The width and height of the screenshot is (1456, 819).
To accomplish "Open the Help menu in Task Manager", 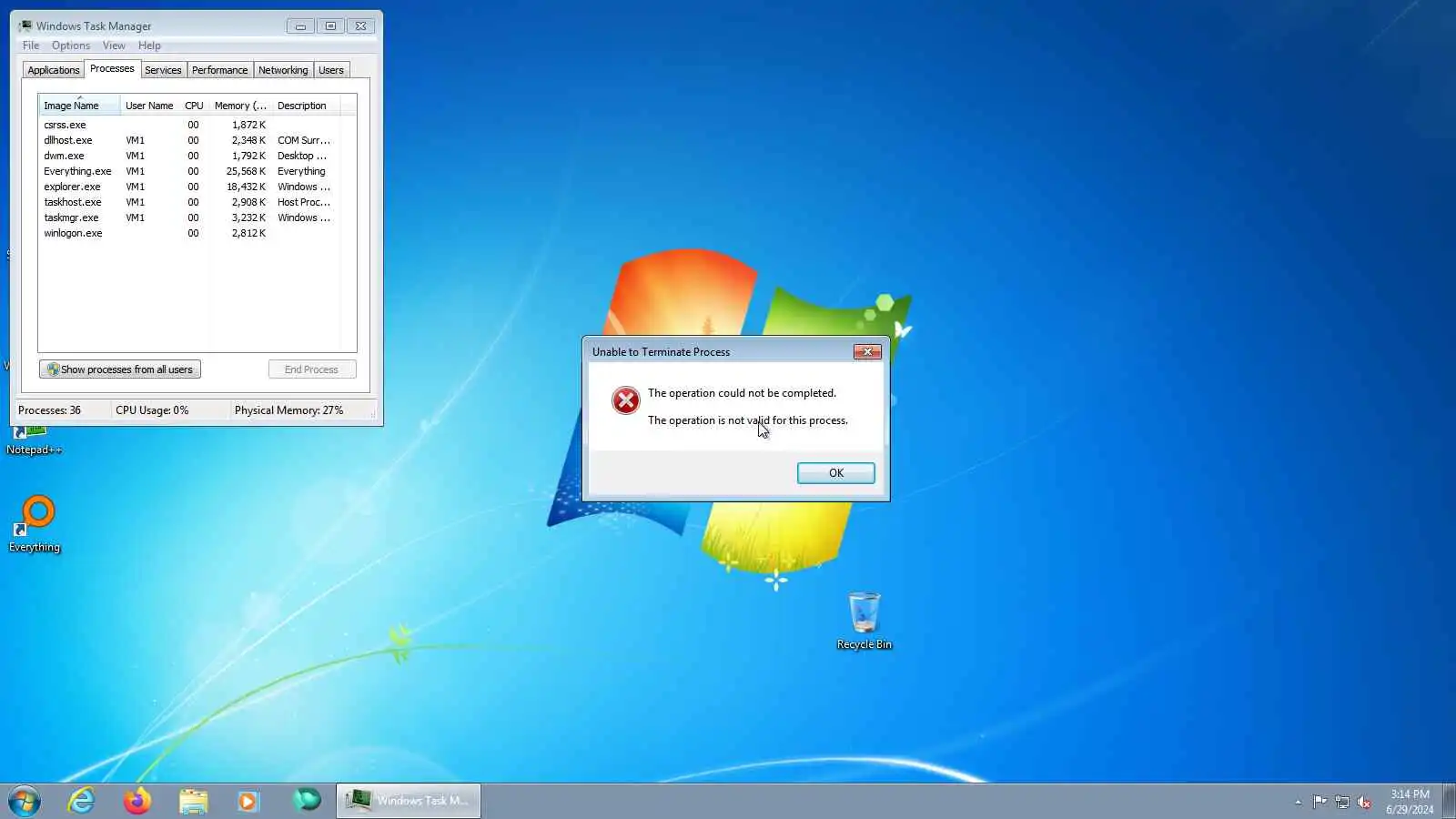I will [149, 45].
